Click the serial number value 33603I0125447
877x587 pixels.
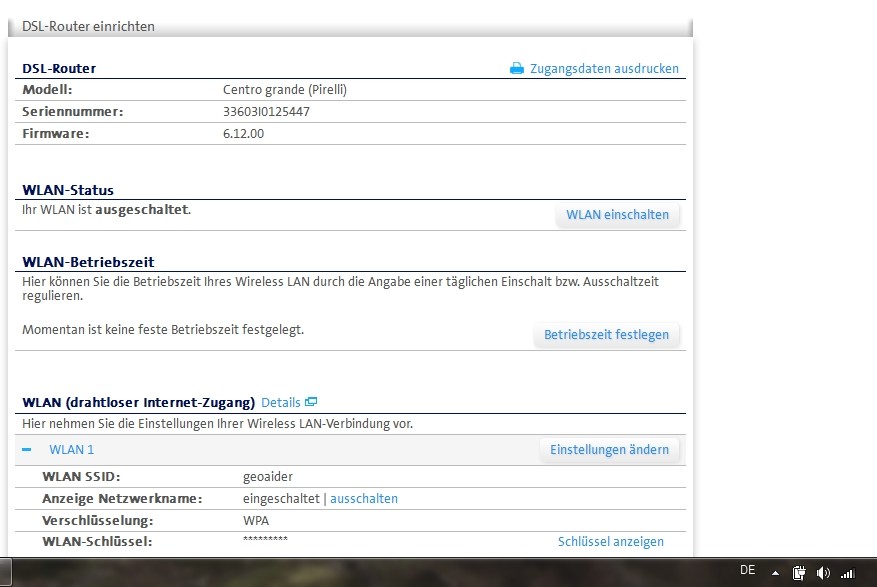click(266, 112)
